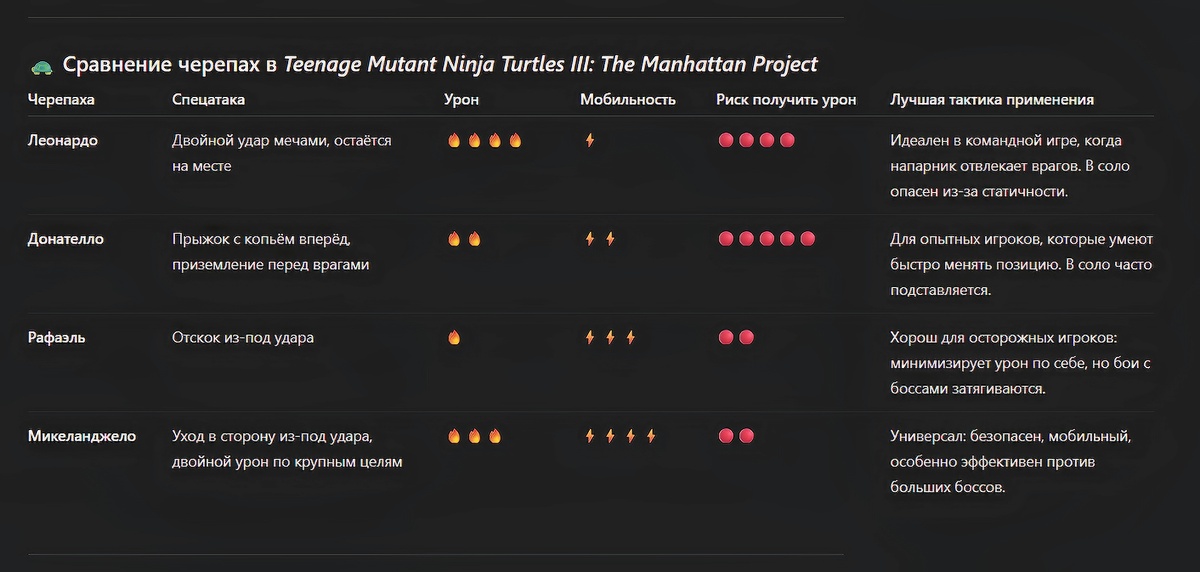
Task: Click Raphael's two red risk circles
Action: point(736,338)
